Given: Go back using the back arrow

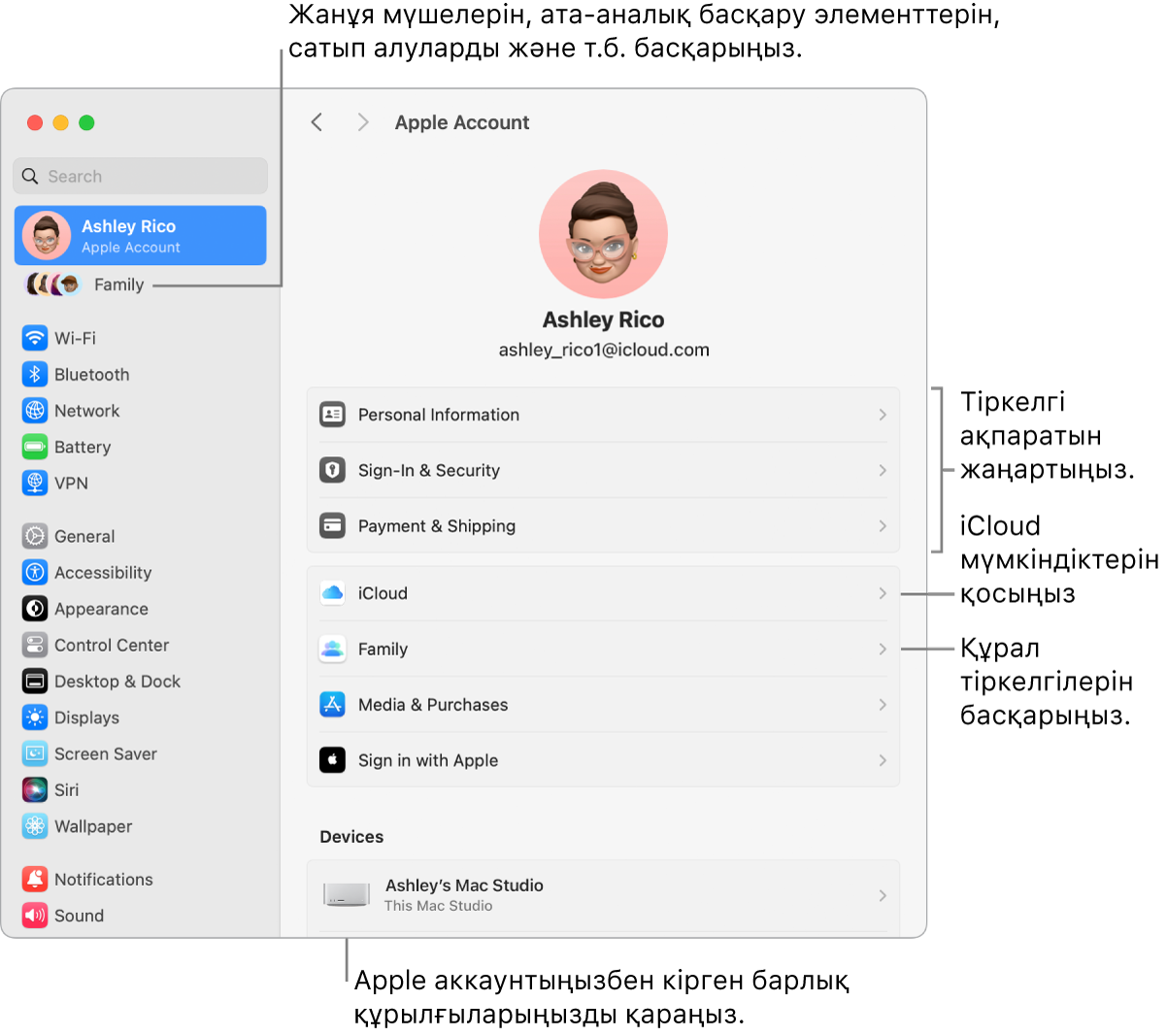Looking at the screenshot, I should pyautogui.click(x=317, y=122).
